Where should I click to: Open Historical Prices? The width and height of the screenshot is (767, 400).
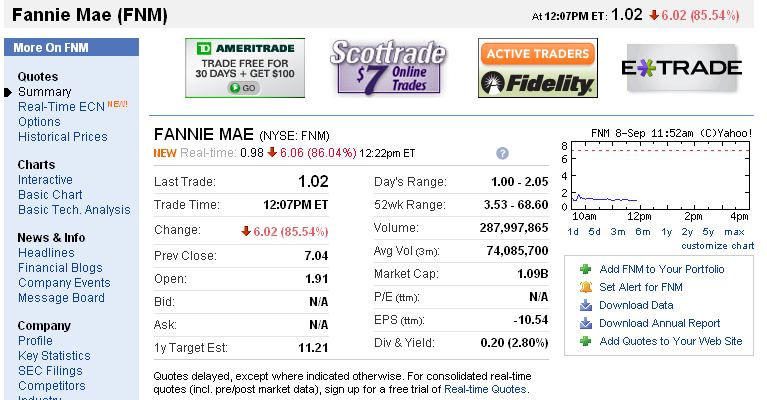tap(63, 137)
